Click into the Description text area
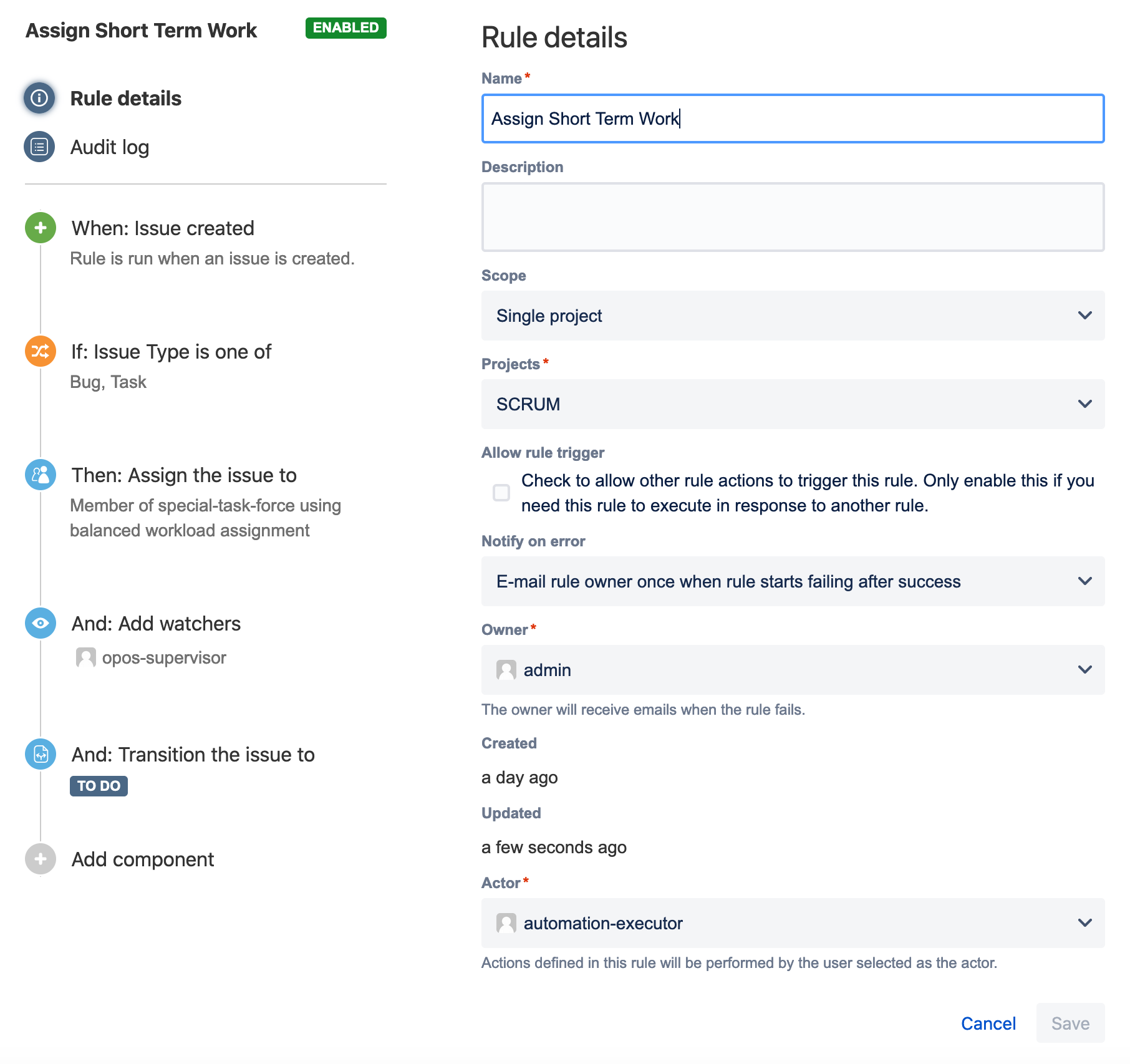Viewport: 1130px width, 1064px height. click(x=792, y=217)
